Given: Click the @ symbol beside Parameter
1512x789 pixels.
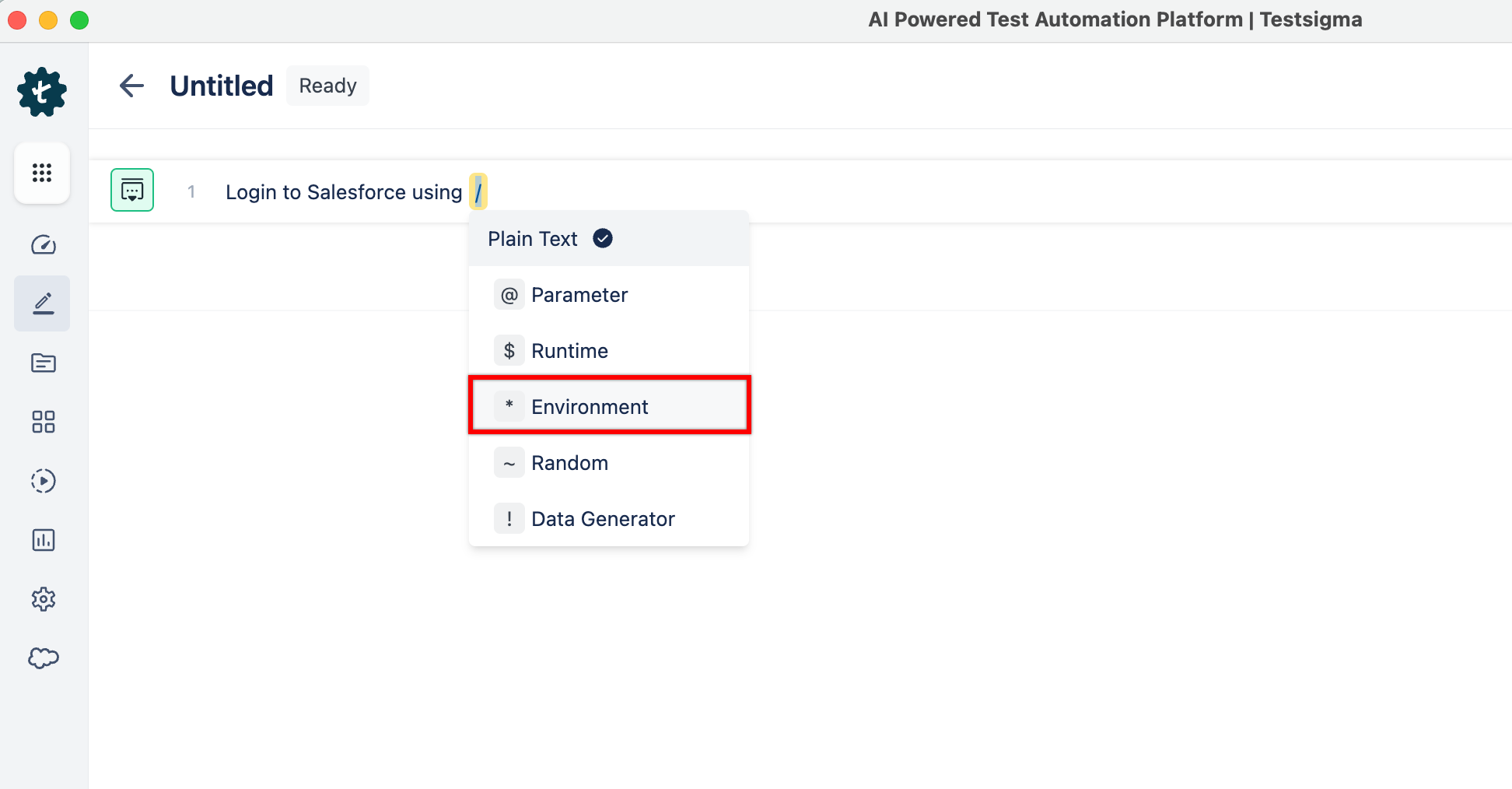Looking at the screenshot, I should pos(509,295).
